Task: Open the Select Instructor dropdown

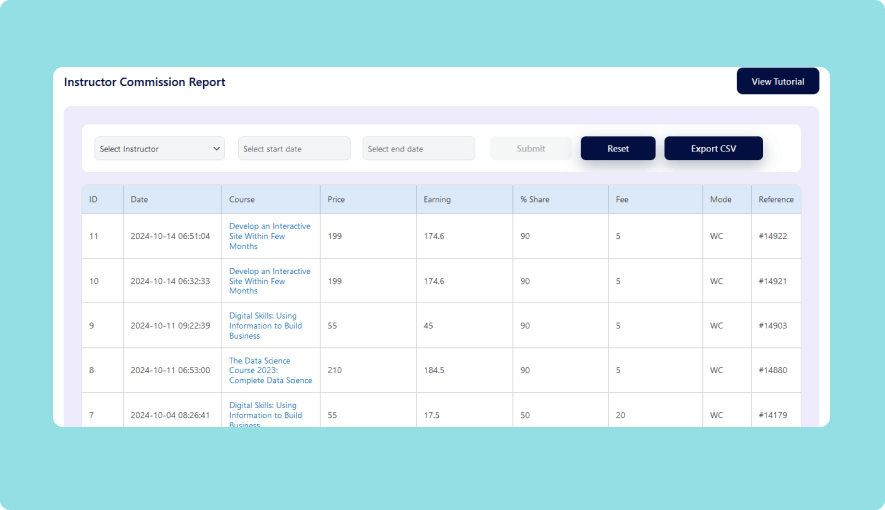Action: [x=160, y=149]
